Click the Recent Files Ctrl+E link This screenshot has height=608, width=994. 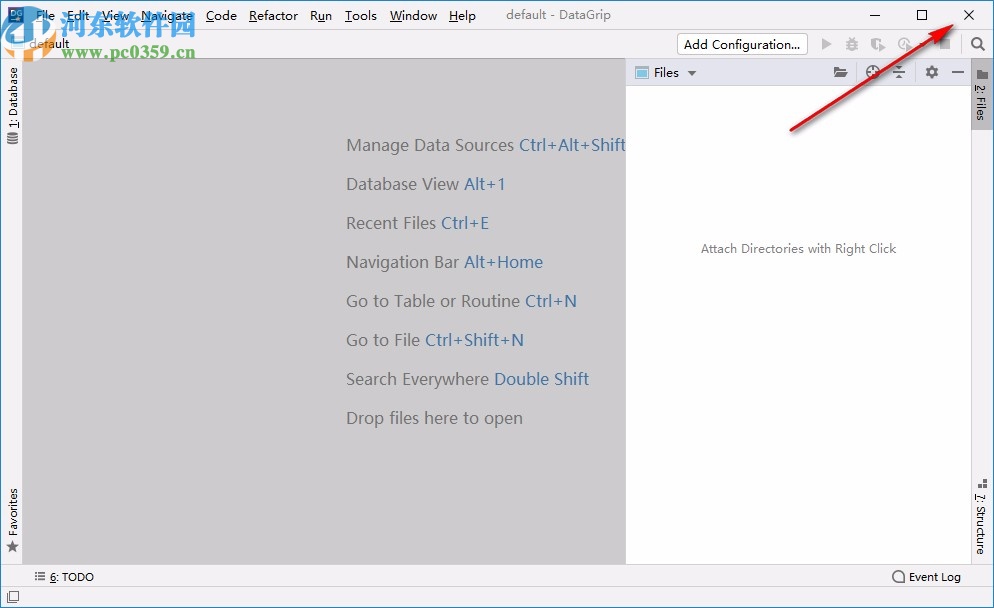(x=465, y=223)
